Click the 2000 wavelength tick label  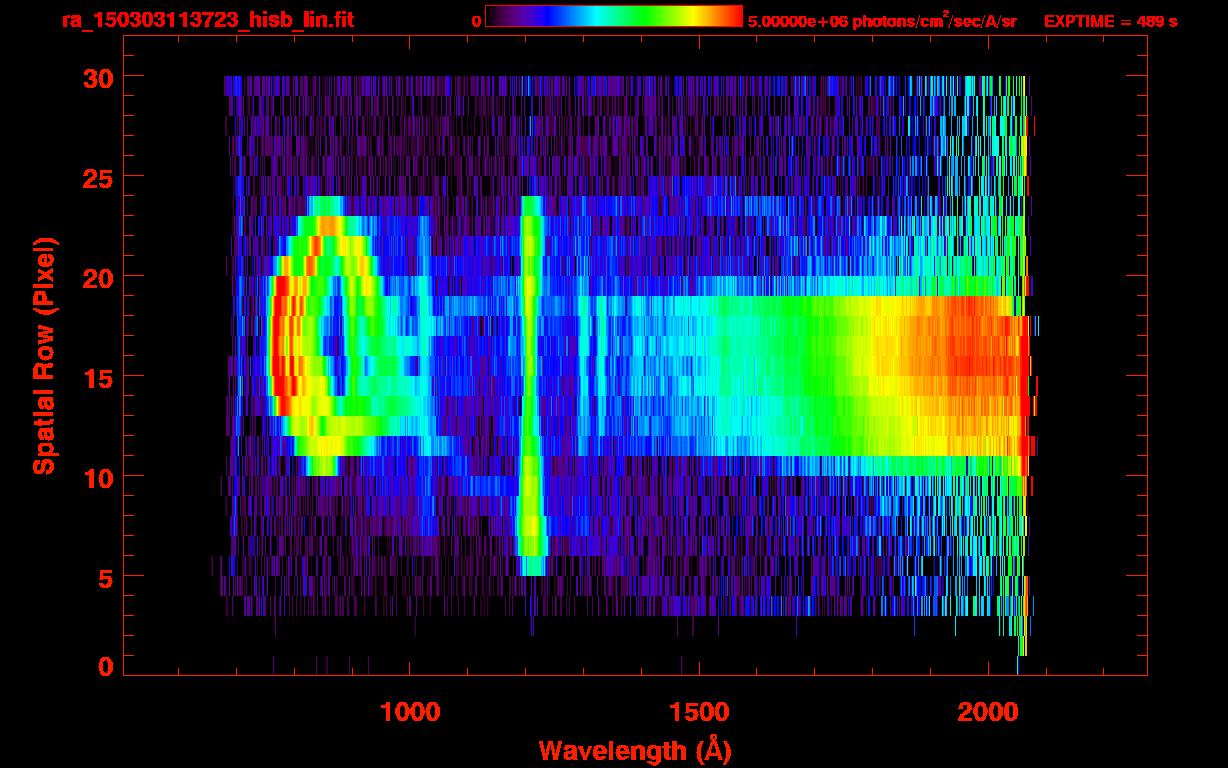point(987,712)
